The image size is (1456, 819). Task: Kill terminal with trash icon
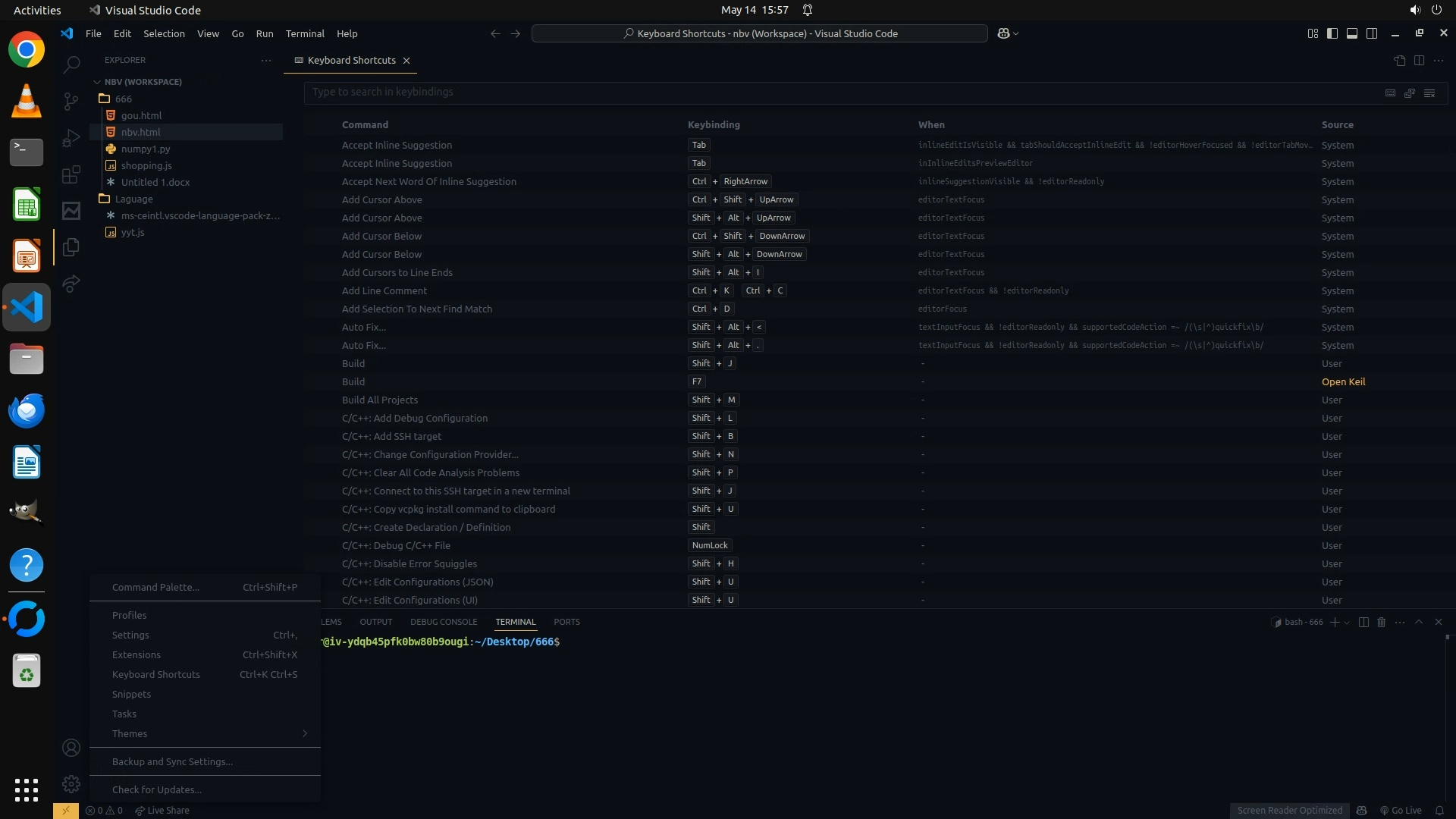tap(1382, 622)
